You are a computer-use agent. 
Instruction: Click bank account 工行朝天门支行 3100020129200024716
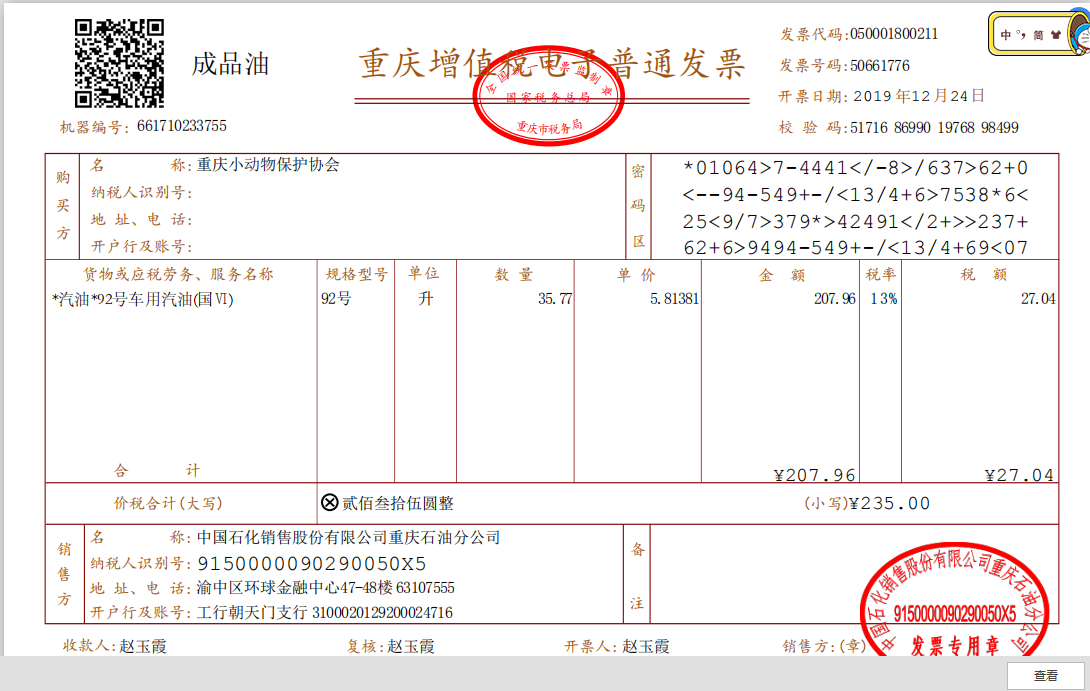tap(325, 612)
